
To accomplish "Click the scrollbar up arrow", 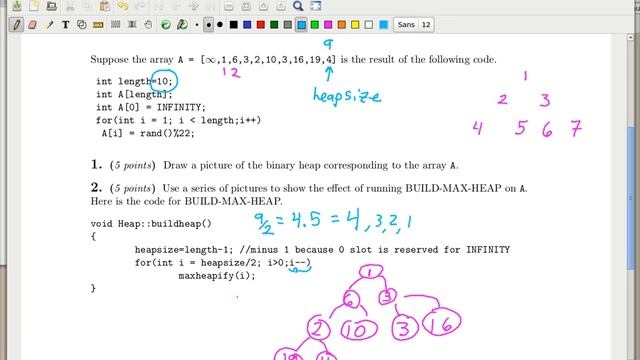I will pyautogui.click(x=631, y=37).
